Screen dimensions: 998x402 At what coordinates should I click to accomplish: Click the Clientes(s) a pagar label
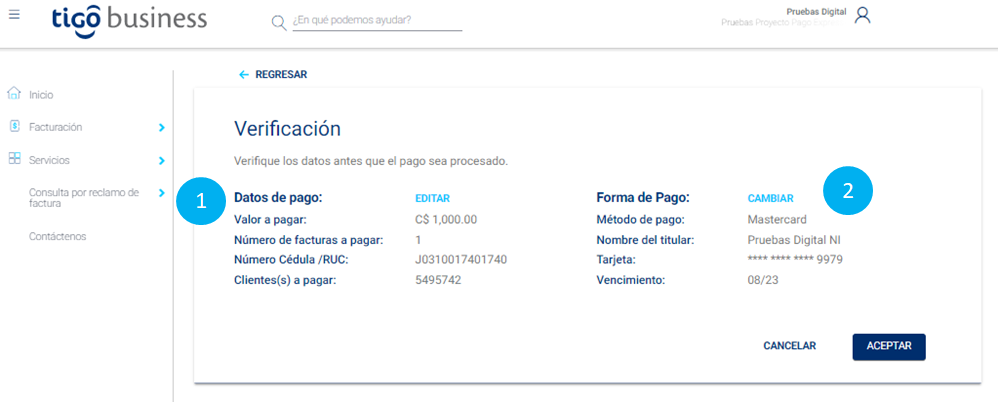pos(285,280)
